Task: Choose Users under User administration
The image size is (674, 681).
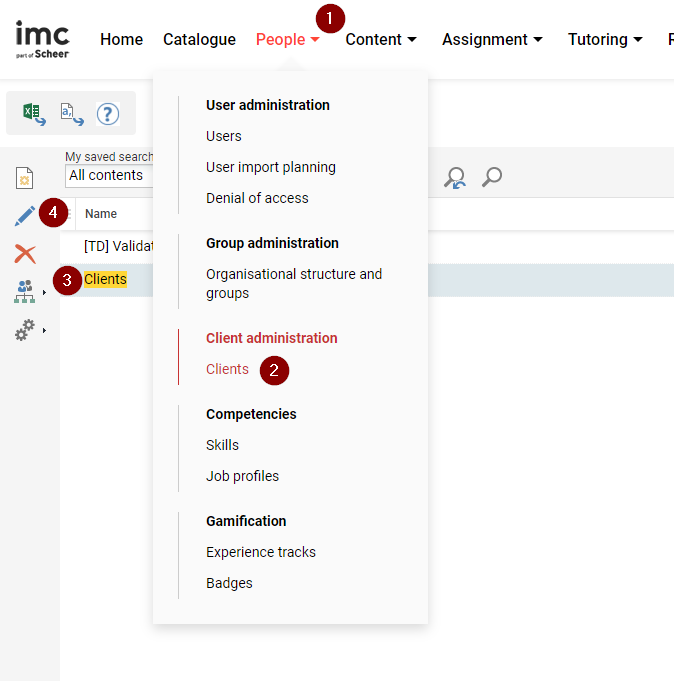Action: coord(224,136)
